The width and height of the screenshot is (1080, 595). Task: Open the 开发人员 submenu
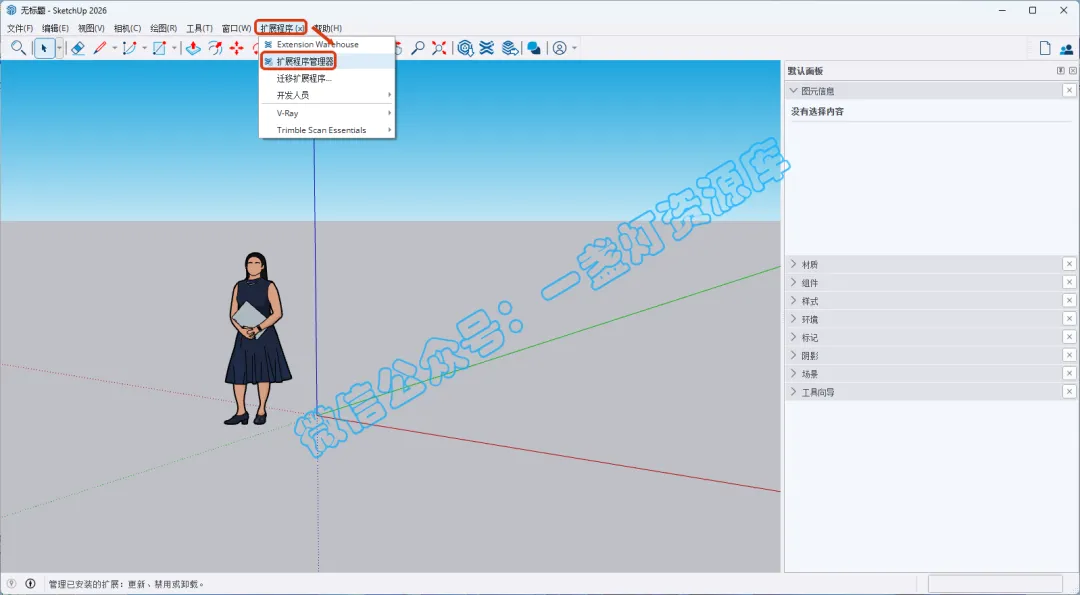click(x=327, y=95)
